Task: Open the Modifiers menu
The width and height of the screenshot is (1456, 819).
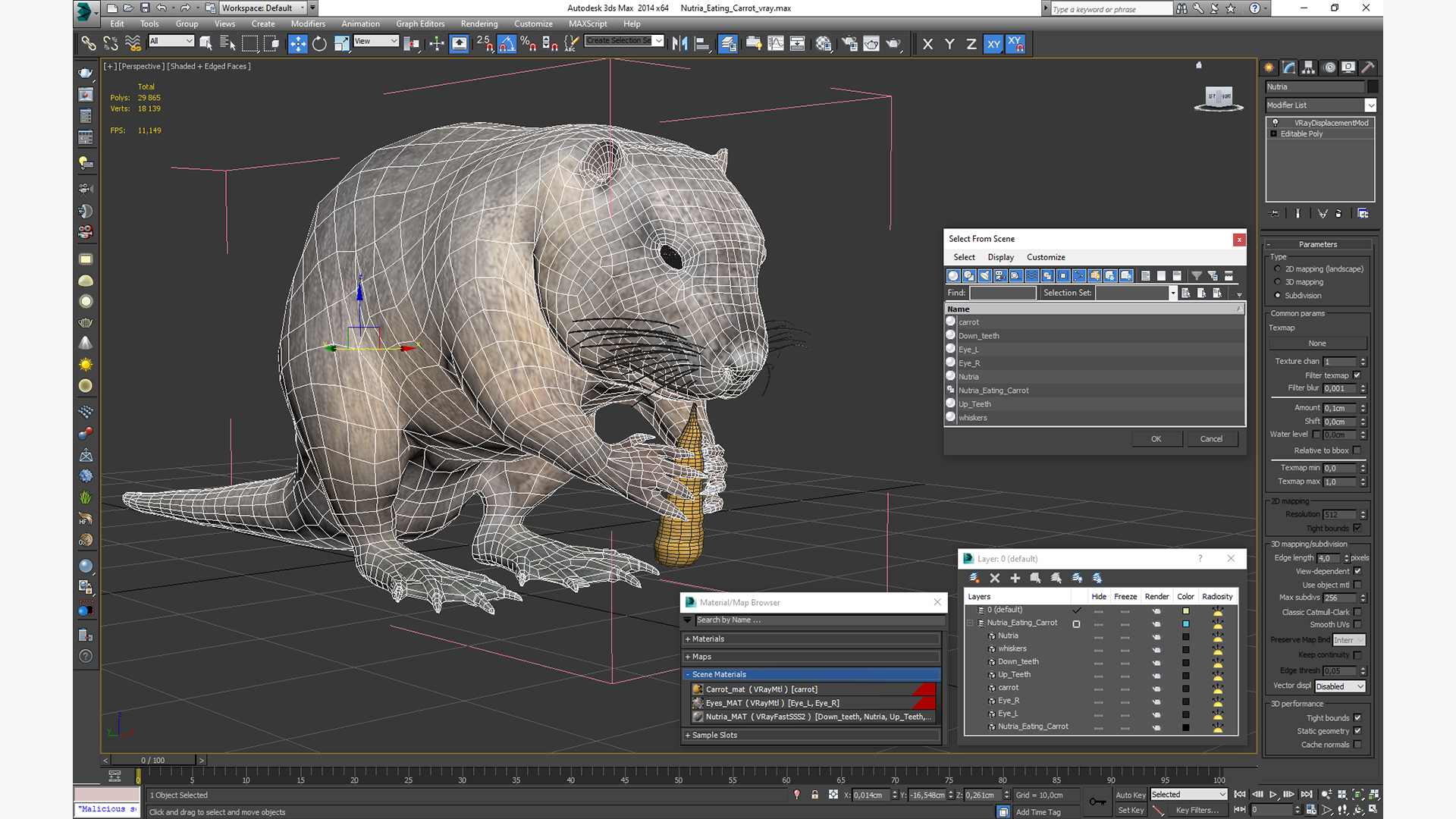Action: (308, 24)
